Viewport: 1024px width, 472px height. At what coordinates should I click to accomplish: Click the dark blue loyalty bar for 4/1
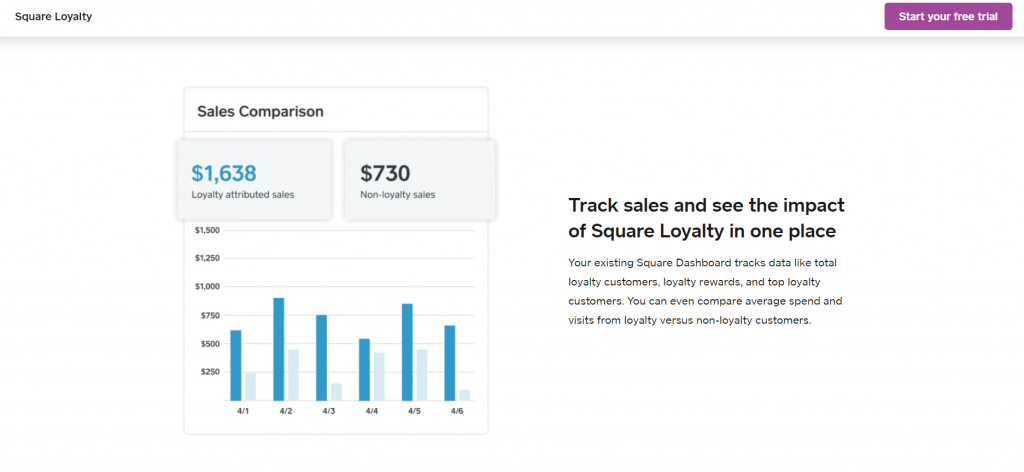pos(236,365)
